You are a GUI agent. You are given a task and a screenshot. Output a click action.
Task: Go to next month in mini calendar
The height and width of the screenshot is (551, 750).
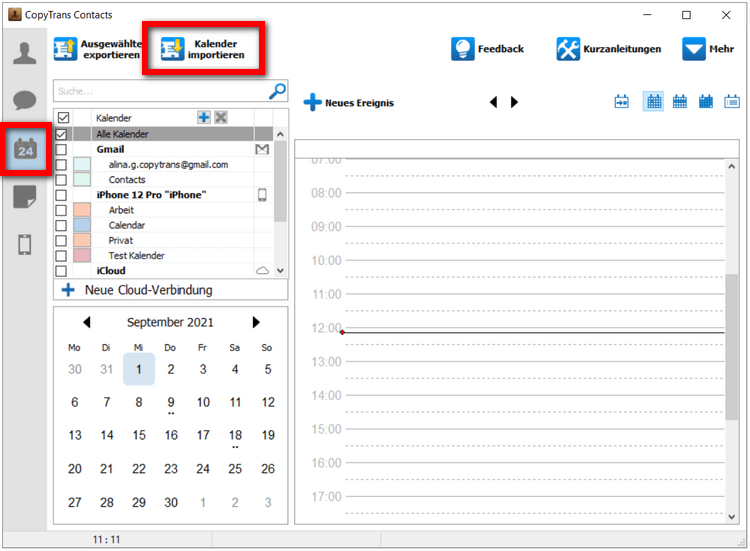tap(256, 322)
